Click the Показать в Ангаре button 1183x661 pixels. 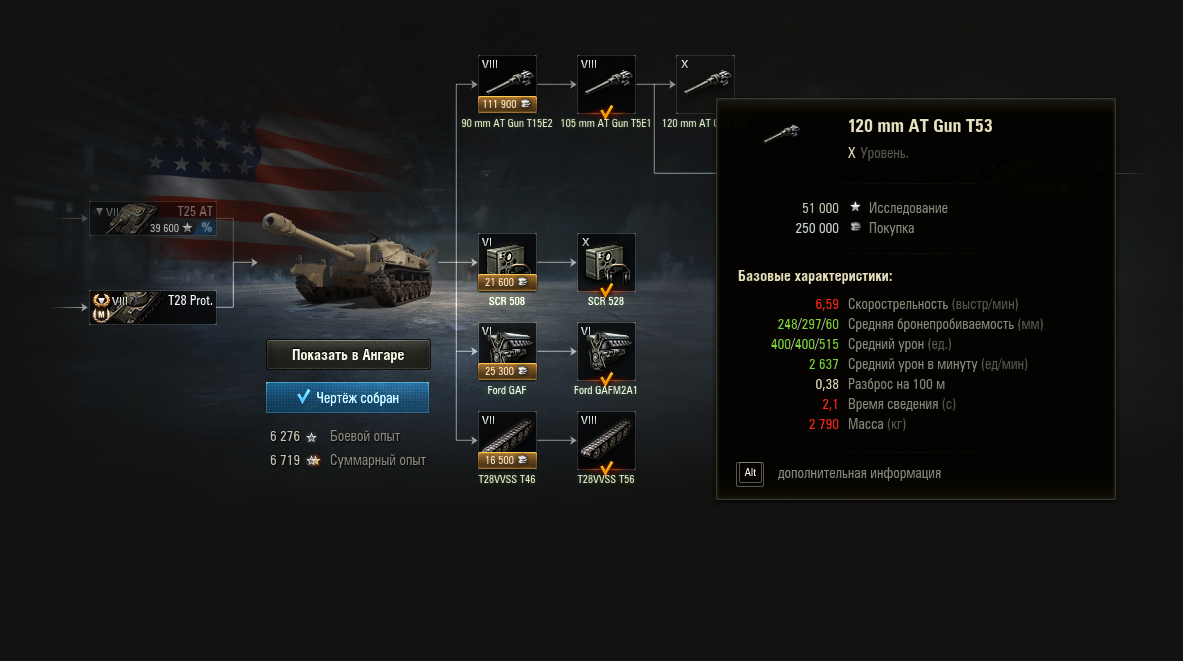[x=348, y=355]
